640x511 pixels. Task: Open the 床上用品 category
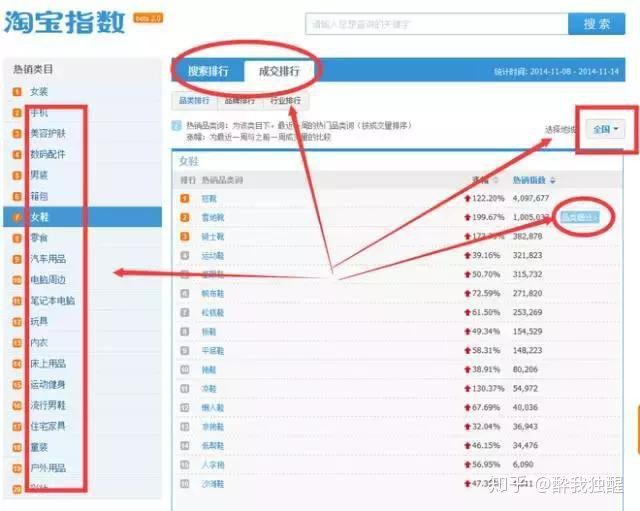tap(48, 363)
